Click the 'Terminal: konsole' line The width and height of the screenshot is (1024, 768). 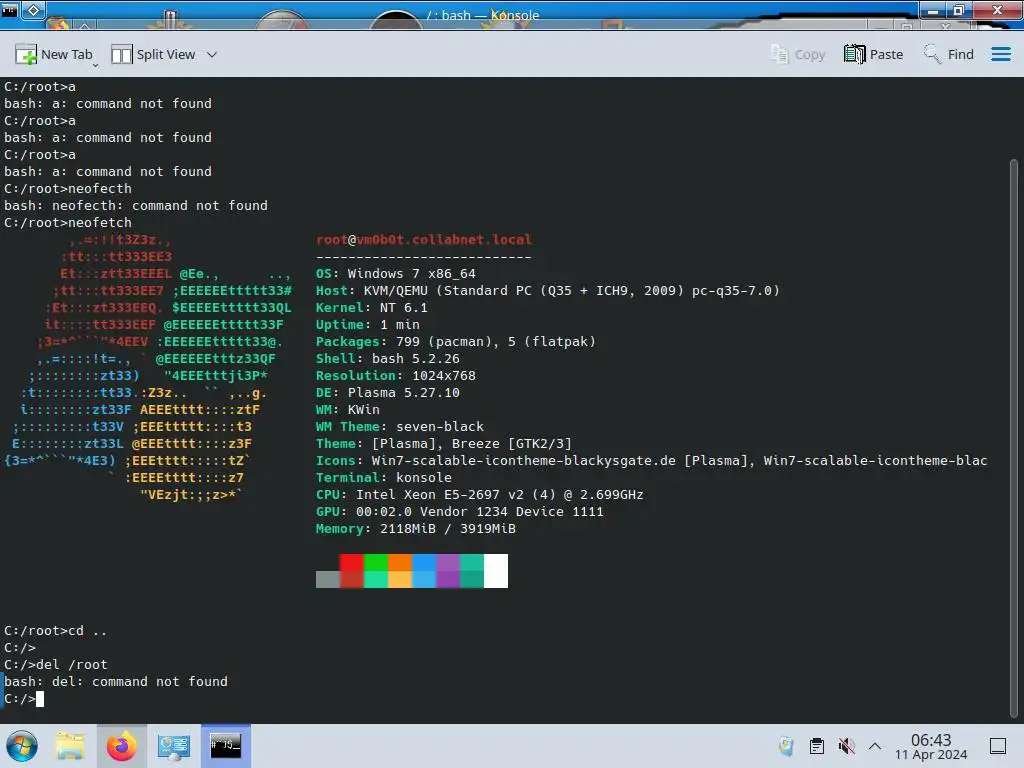coord(383,477)
